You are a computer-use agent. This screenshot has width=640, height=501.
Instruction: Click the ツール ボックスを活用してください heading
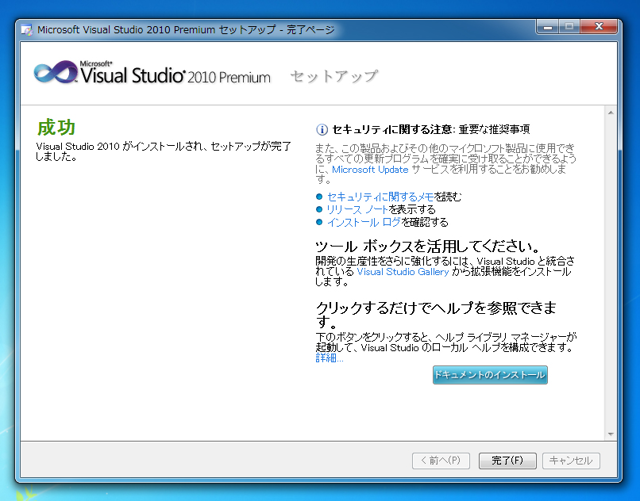[x=428, y=247]
